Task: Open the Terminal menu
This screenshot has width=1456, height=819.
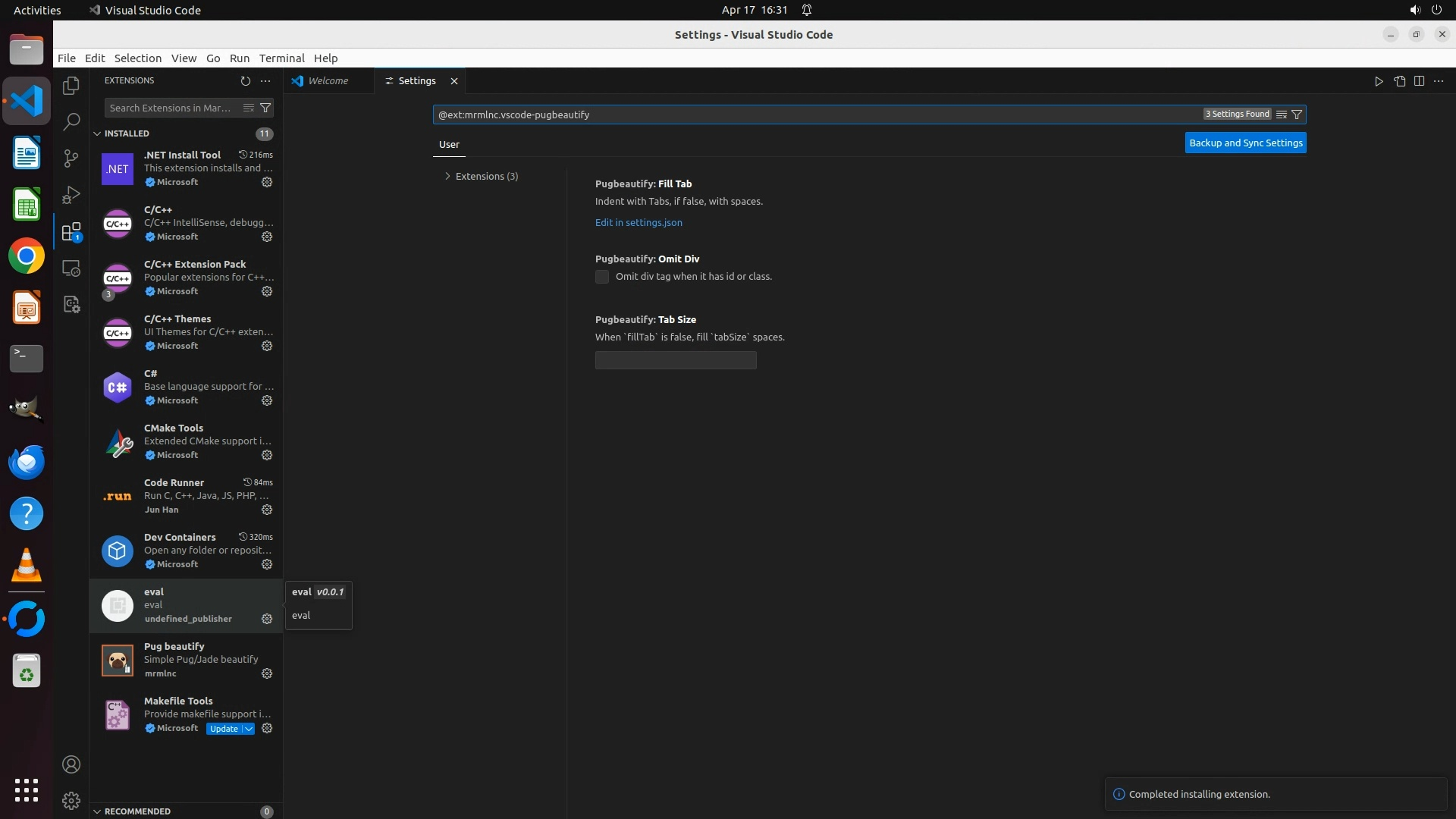Action: click(281, 58)
